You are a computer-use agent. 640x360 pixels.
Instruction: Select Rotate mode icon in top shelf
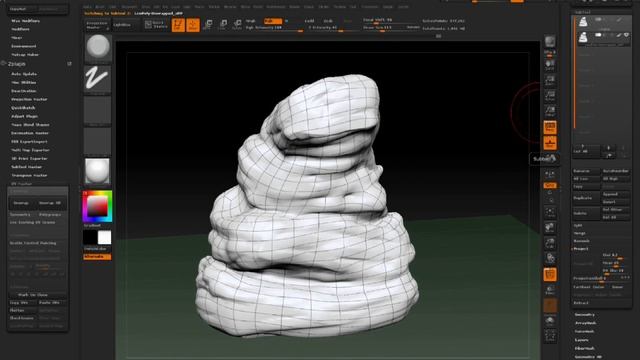click(237, 25)
